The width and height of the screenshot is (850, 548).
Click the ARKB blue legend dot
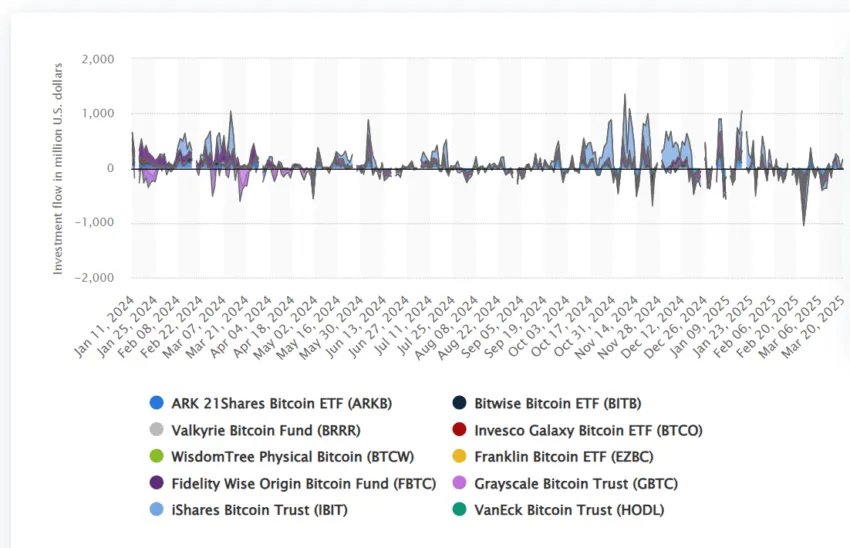tap(157, 403)
